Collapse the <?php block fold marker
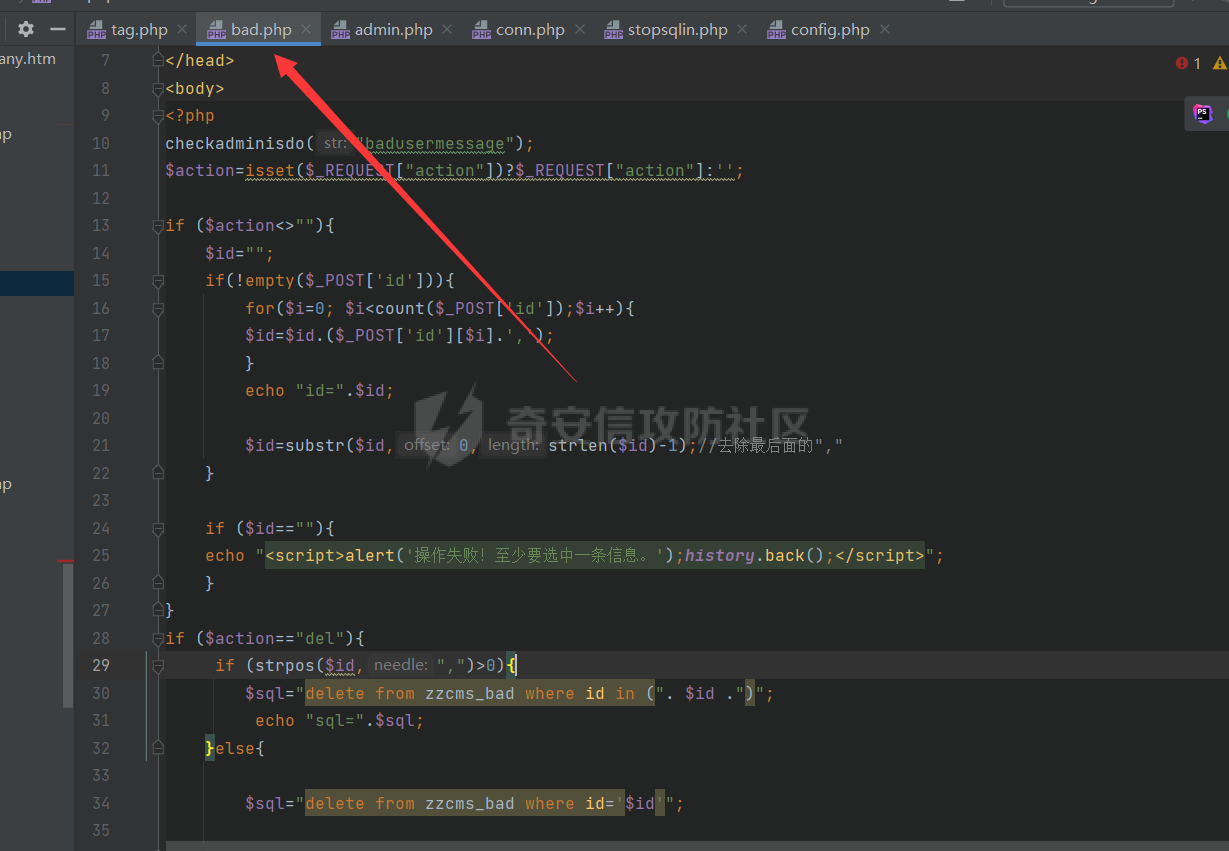Image resolution: width=1229 pixels, height=851 pixels. tap(157, 116)
